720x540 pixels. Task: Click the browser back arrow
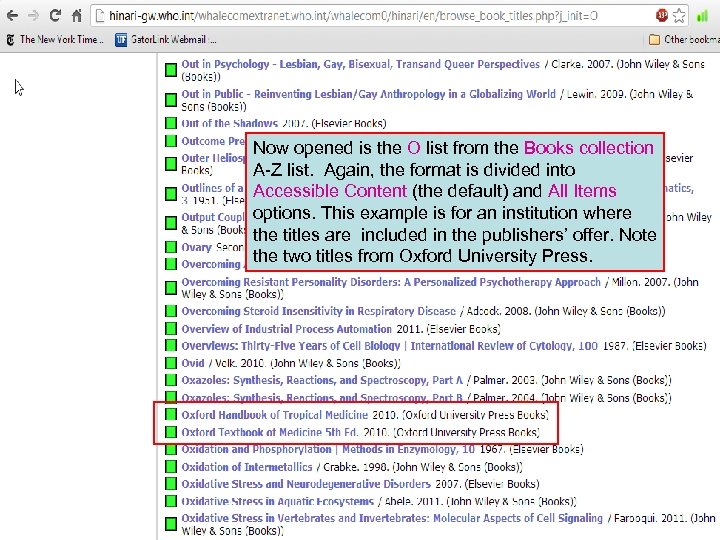12,16
